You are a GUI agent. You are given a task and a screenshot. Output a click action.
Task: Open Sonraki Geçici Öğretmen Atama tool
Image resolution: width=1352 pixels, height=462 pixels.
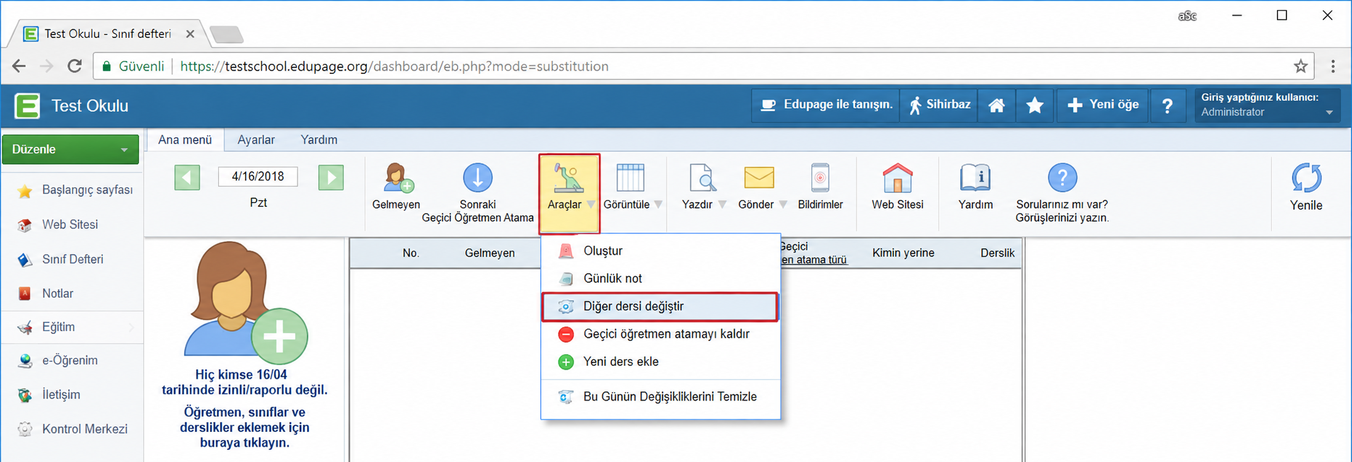point(477,178)
